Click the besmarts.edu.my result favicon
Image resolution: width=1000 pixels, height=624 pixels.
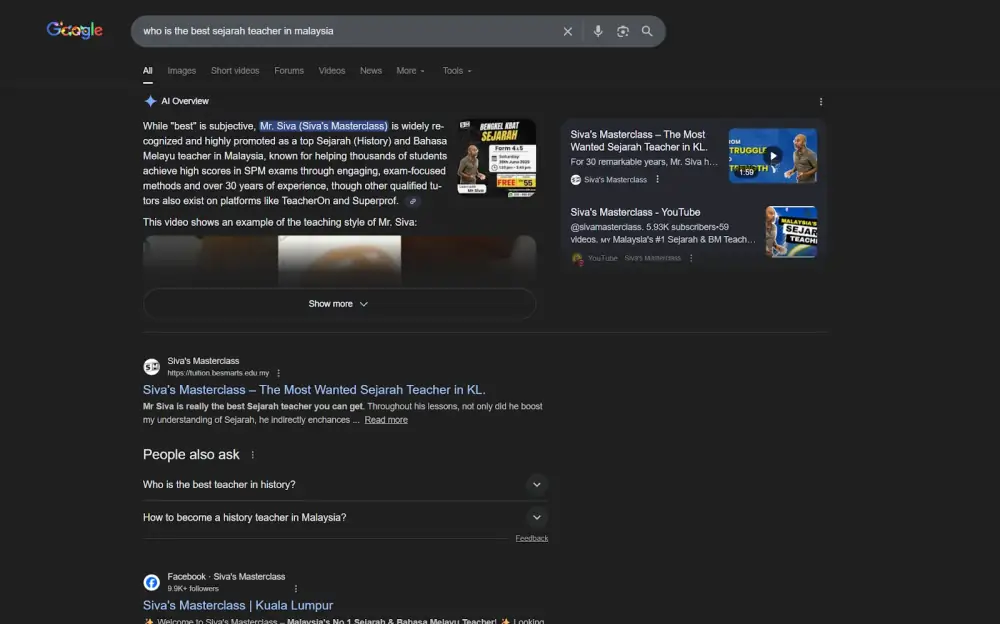click(x=151, y=366)
